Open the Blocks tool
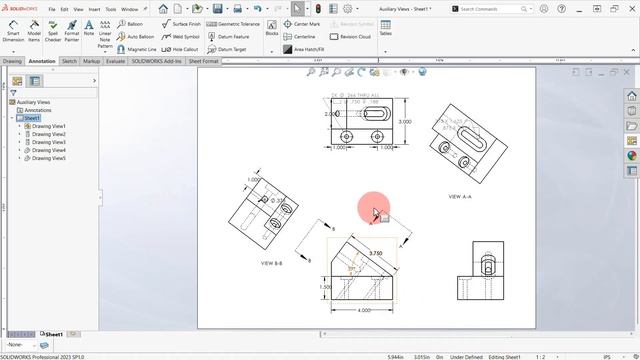This screenshot has width=640, height=360. coord(272,28)
